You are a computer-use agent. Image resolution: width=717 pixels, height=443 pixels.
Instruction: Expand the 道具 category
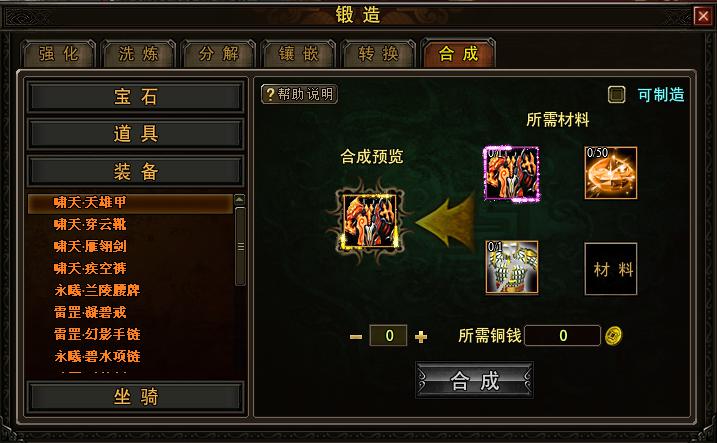pos(135,134)
